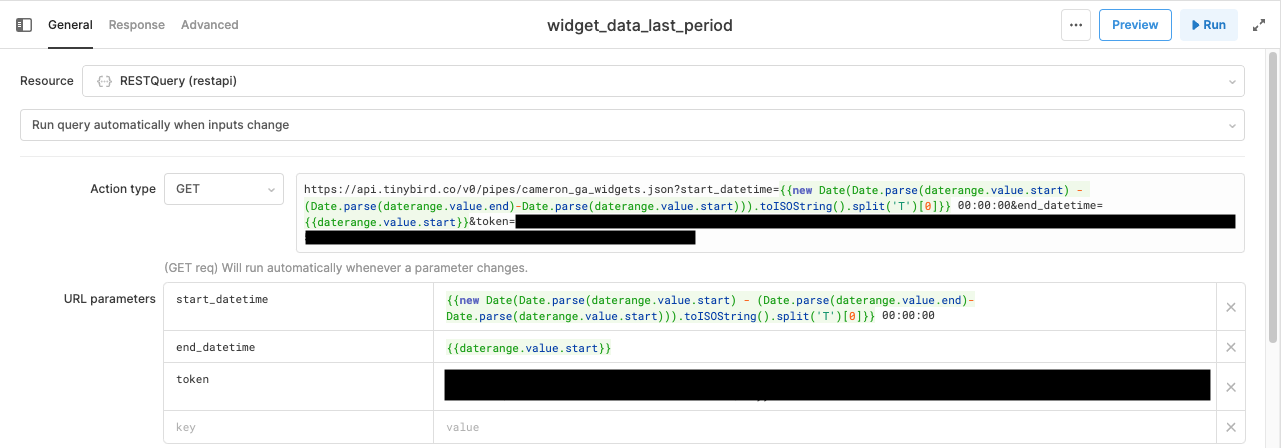The width and height of the screenshot is (1281, 448).
Task: Remove the start_datetime URL parameter
Action: (1231, 307)
